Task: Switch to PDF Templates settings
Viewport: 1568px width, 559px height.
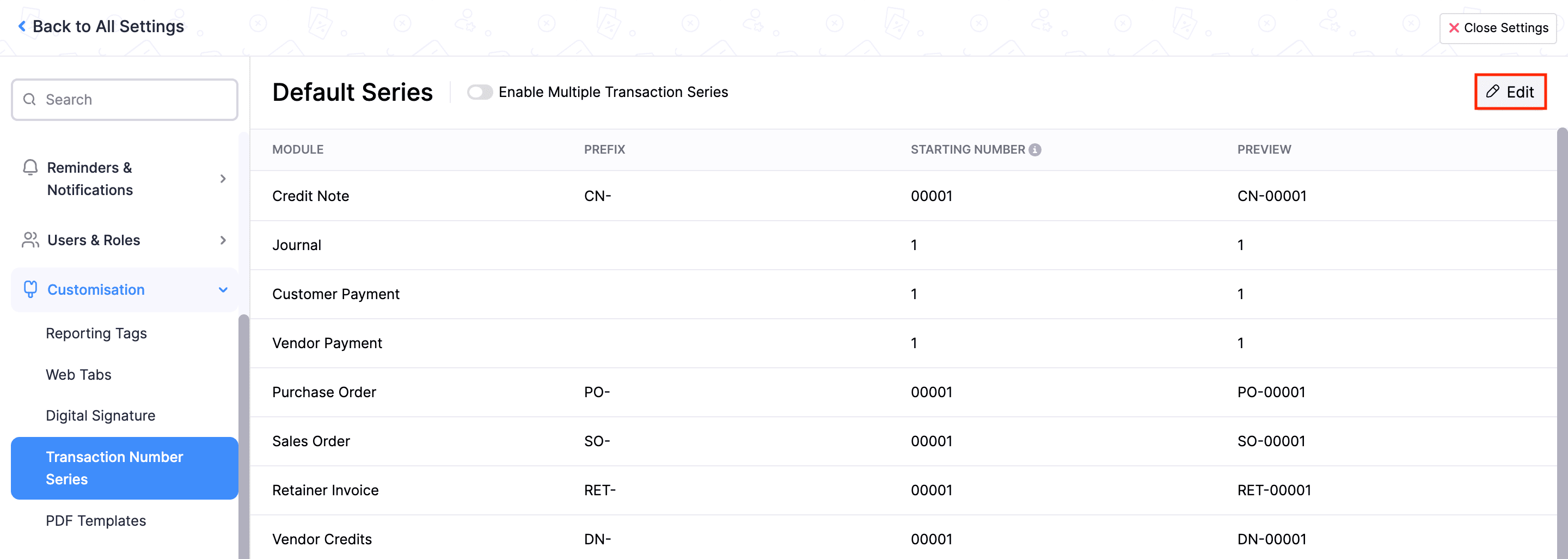Action: (96, 520)
